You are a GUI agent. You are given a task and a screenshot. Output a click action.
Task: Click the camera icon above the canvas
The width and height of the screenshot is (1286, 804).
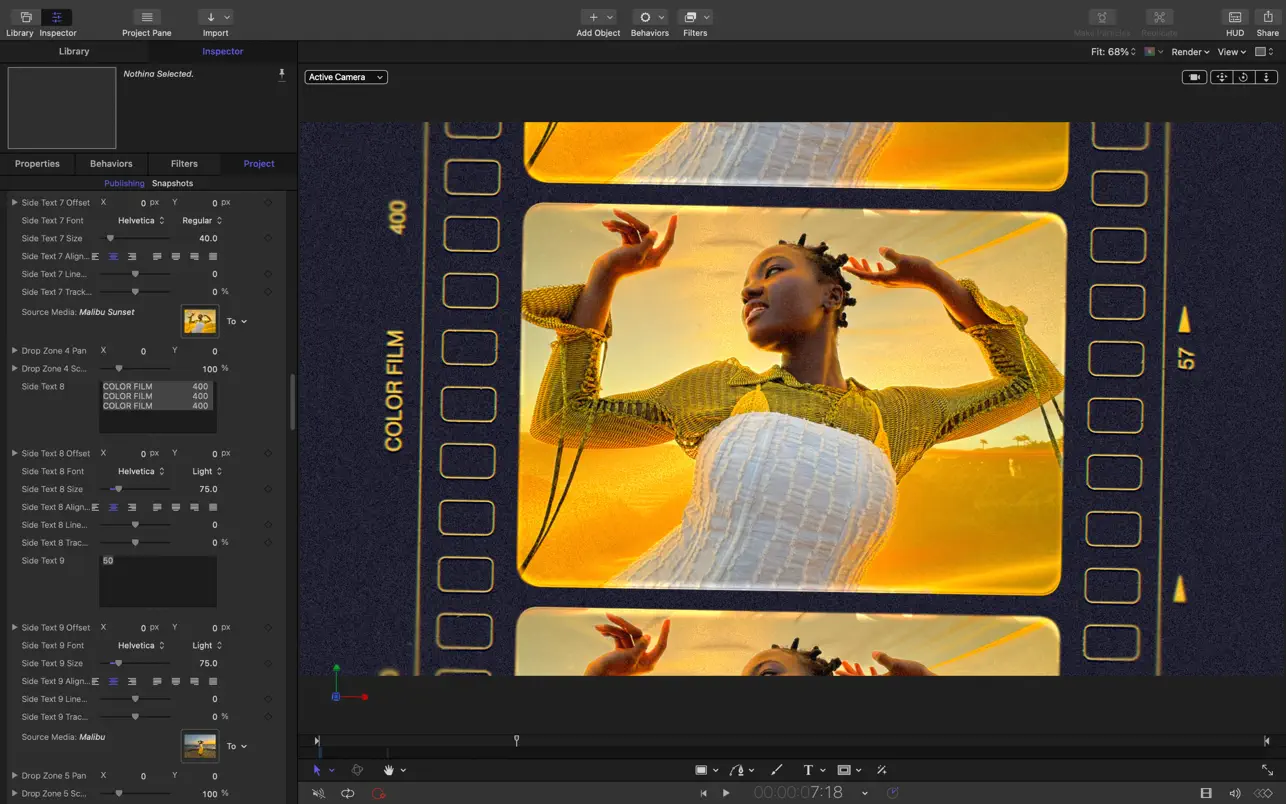[x=1194, y=76]
